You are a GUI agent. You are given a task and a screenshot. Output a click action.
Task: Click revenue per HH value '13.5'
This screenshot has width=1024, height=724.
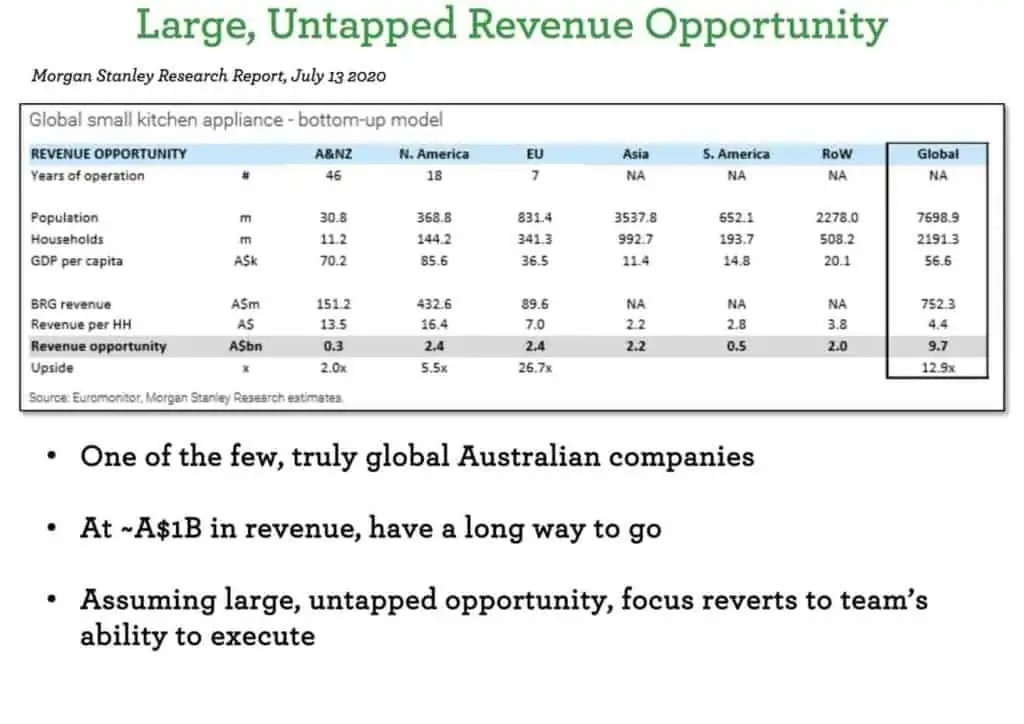click(333, 324)
